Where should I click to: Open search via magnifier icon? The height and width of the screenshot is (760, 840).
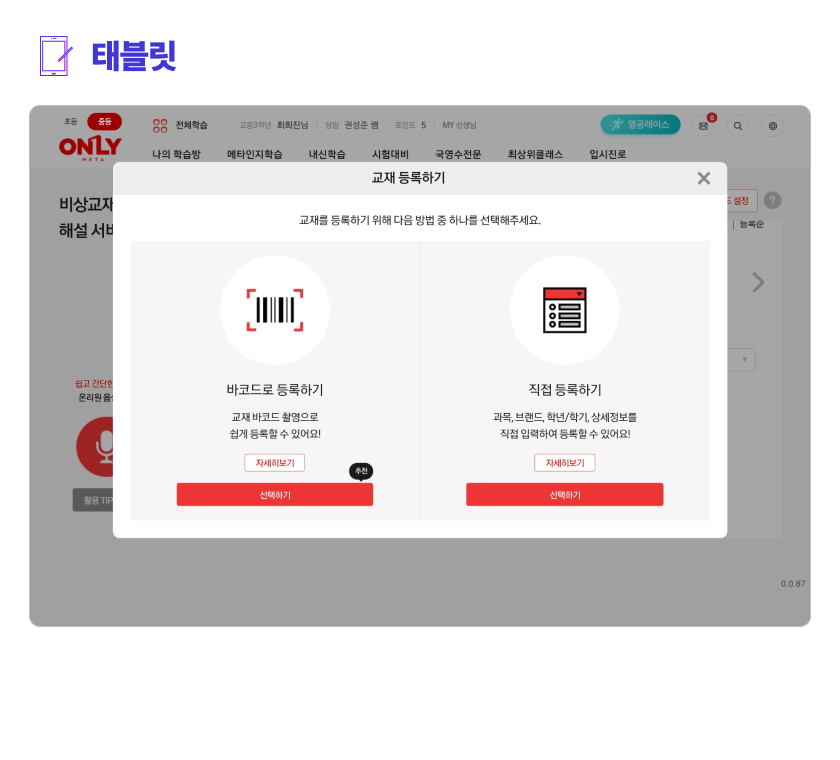click(738, 126)
